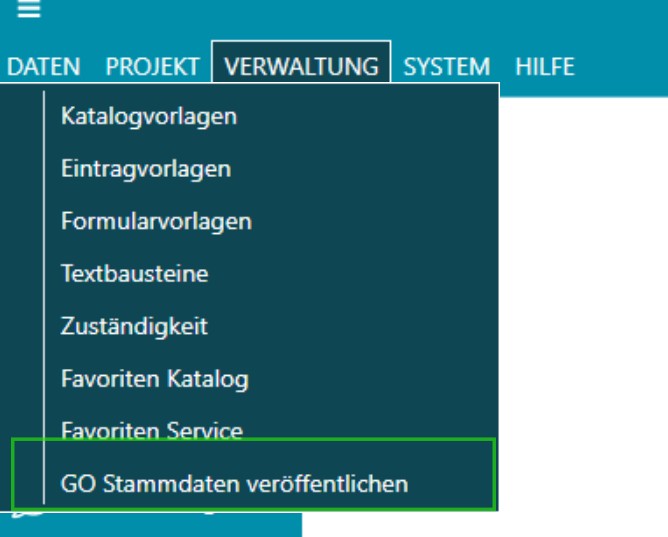Viewport: 668px width, 537px height.
Task: Choose Favoriten Service from the menu
Action: tap(152, 431)
